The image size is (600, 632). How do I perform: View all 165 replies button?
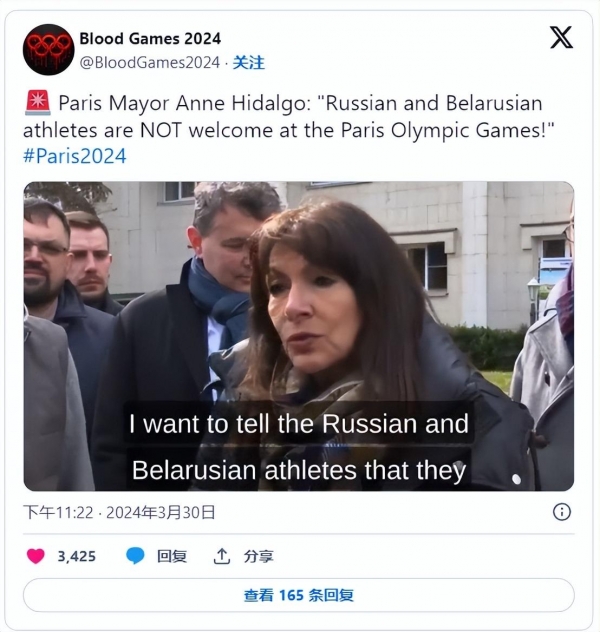click(x=299, y=595)
